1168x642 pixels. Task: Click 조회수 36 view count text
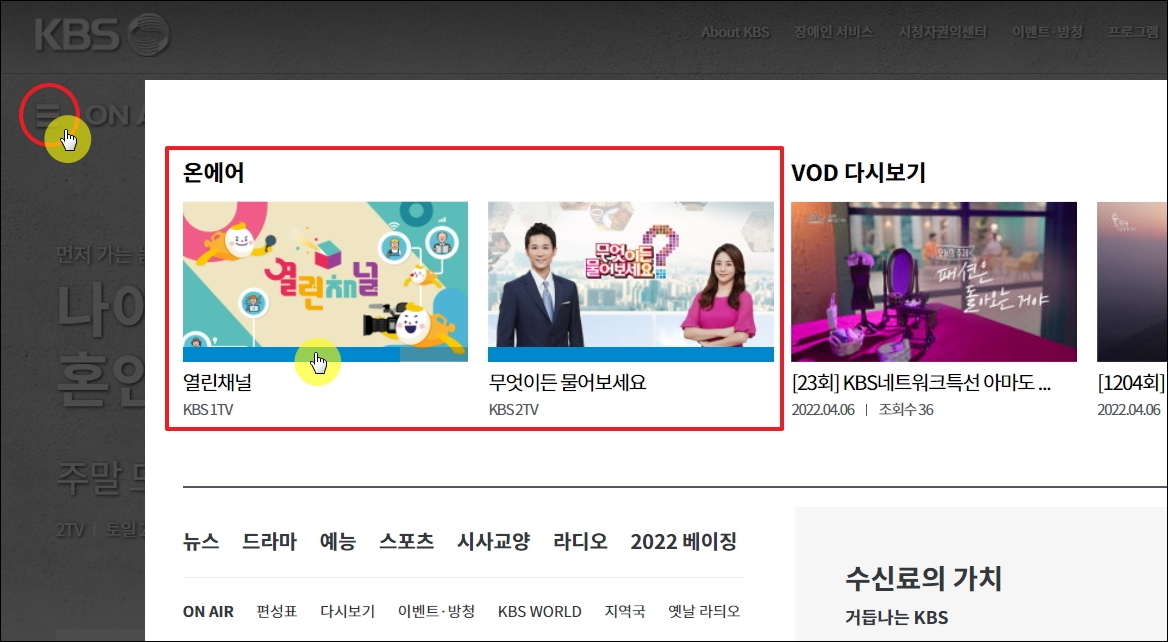tap(906, 410)
